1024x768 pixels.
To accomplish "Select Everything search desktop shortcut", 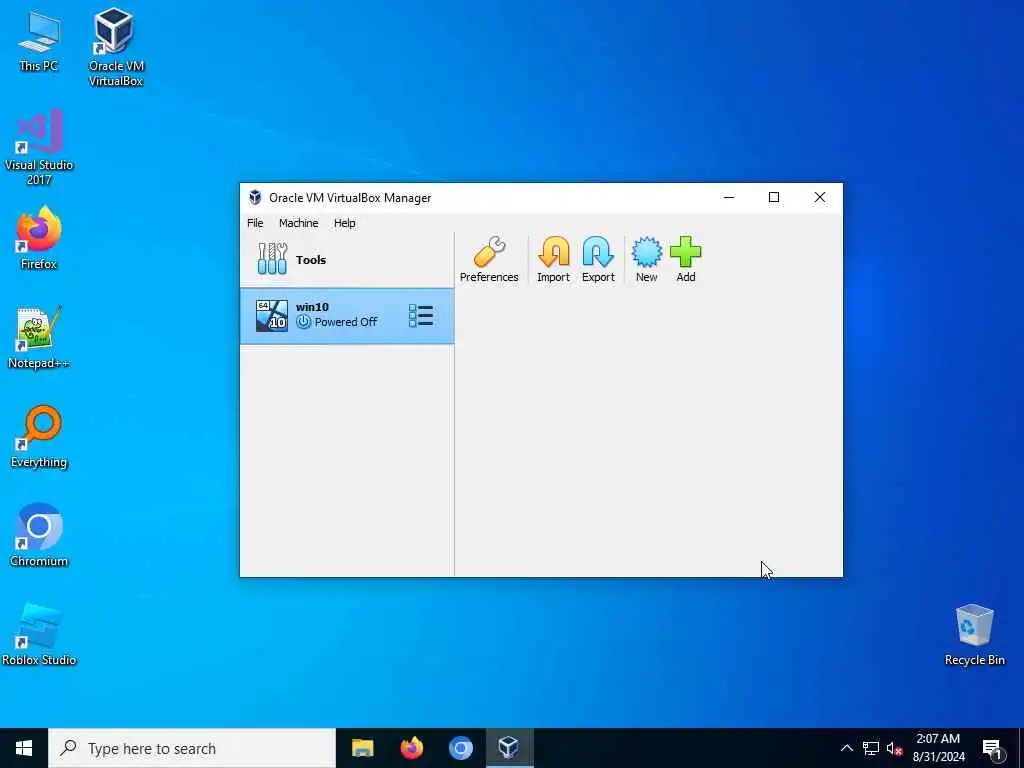I will pyautogui.click(x=39, y=436).
